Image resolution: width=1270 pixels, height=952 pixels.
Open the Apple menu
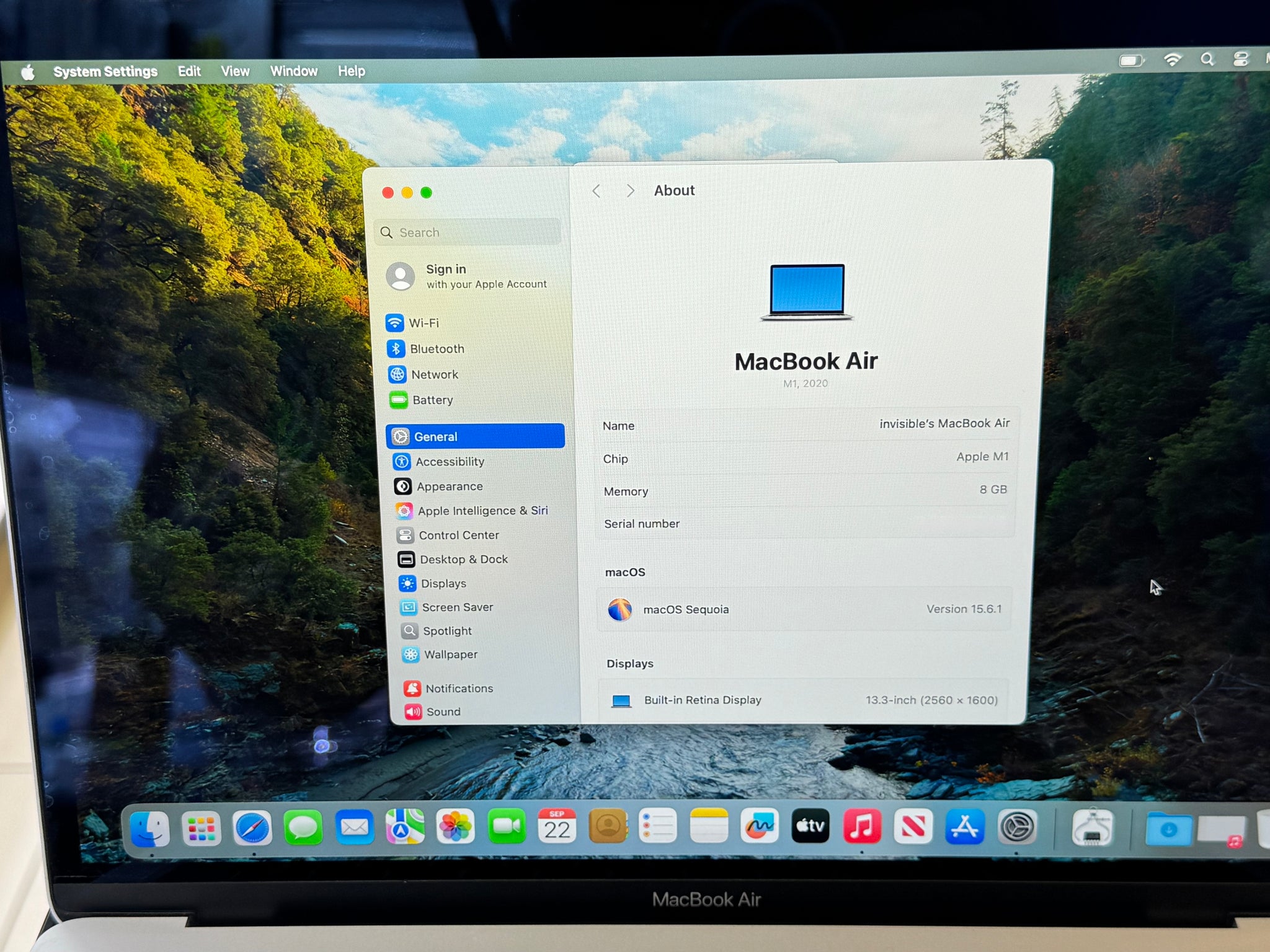click(x=28, y=73)
